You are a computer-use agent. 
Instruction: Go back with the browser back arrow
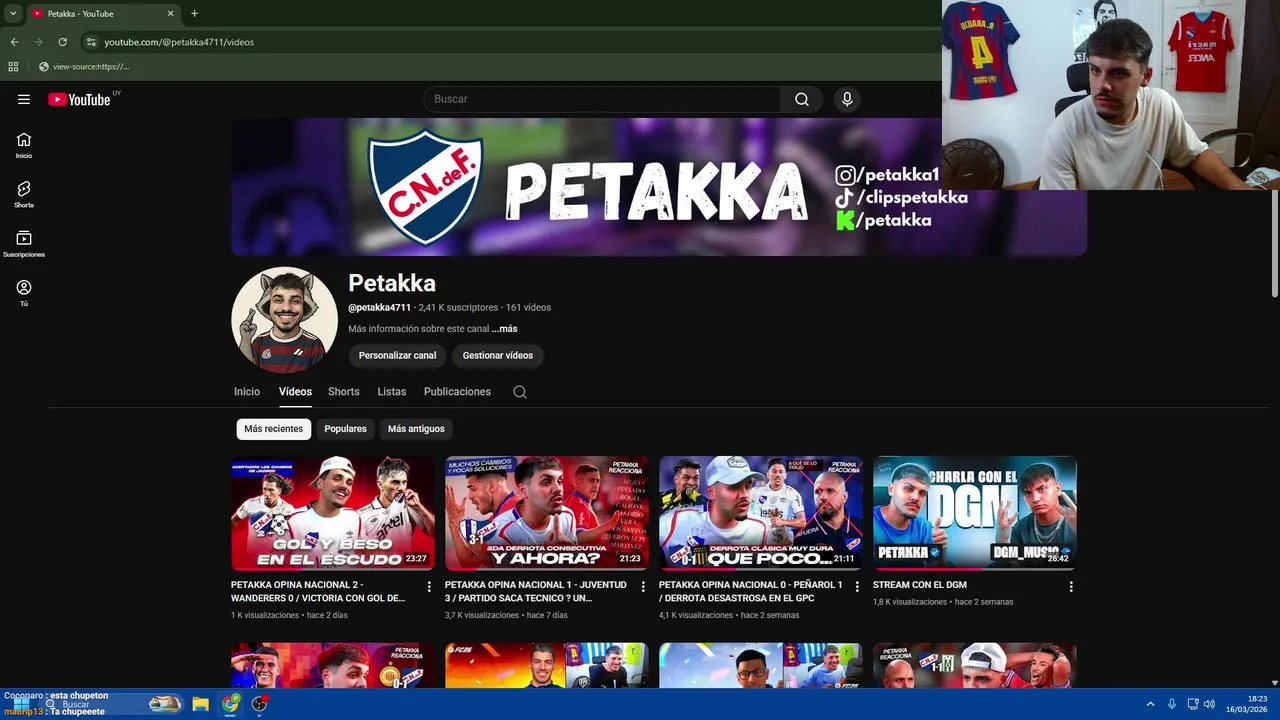coord(14,42)
